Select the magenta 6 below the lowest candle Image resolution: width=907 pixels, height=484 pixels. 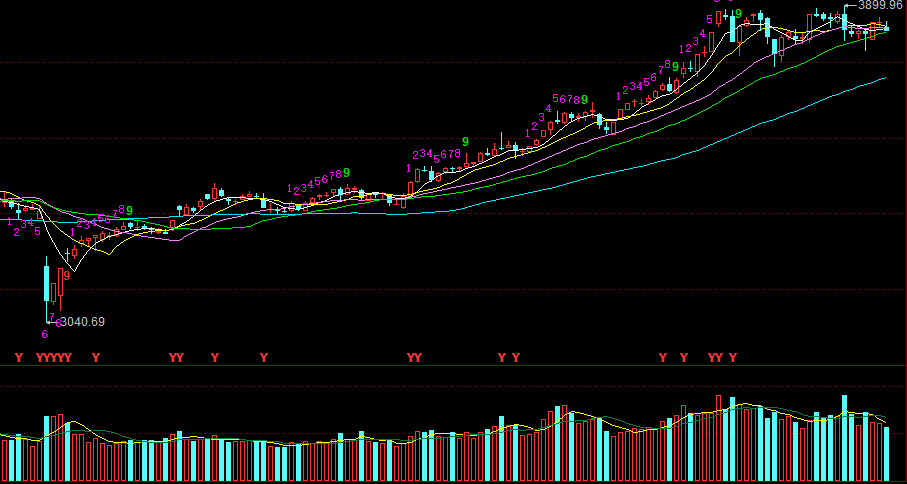[x=44, y=334]
